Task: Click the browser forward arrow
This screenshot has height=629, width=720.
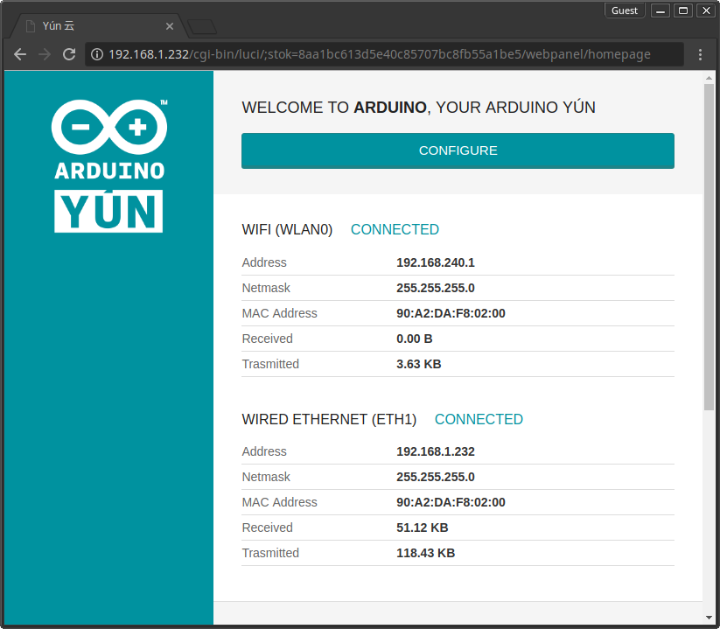Action: point(45,54)
